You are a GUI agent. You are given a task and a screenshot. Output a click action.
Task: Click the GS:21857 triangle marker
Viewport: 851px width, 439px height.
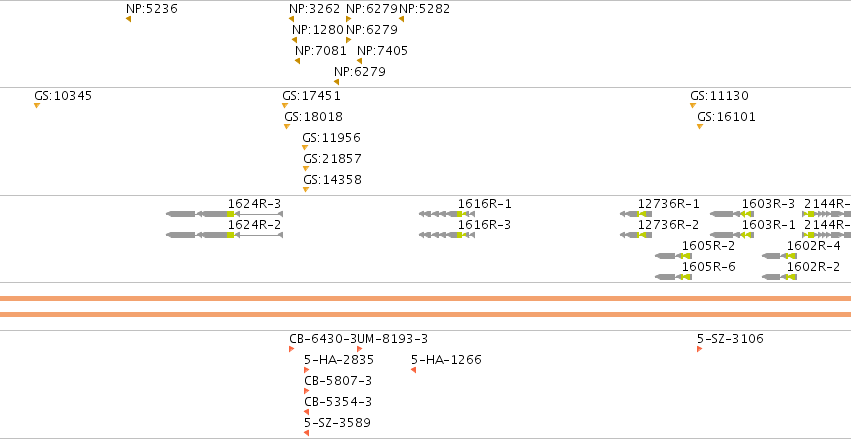click(x=306, y=169)
